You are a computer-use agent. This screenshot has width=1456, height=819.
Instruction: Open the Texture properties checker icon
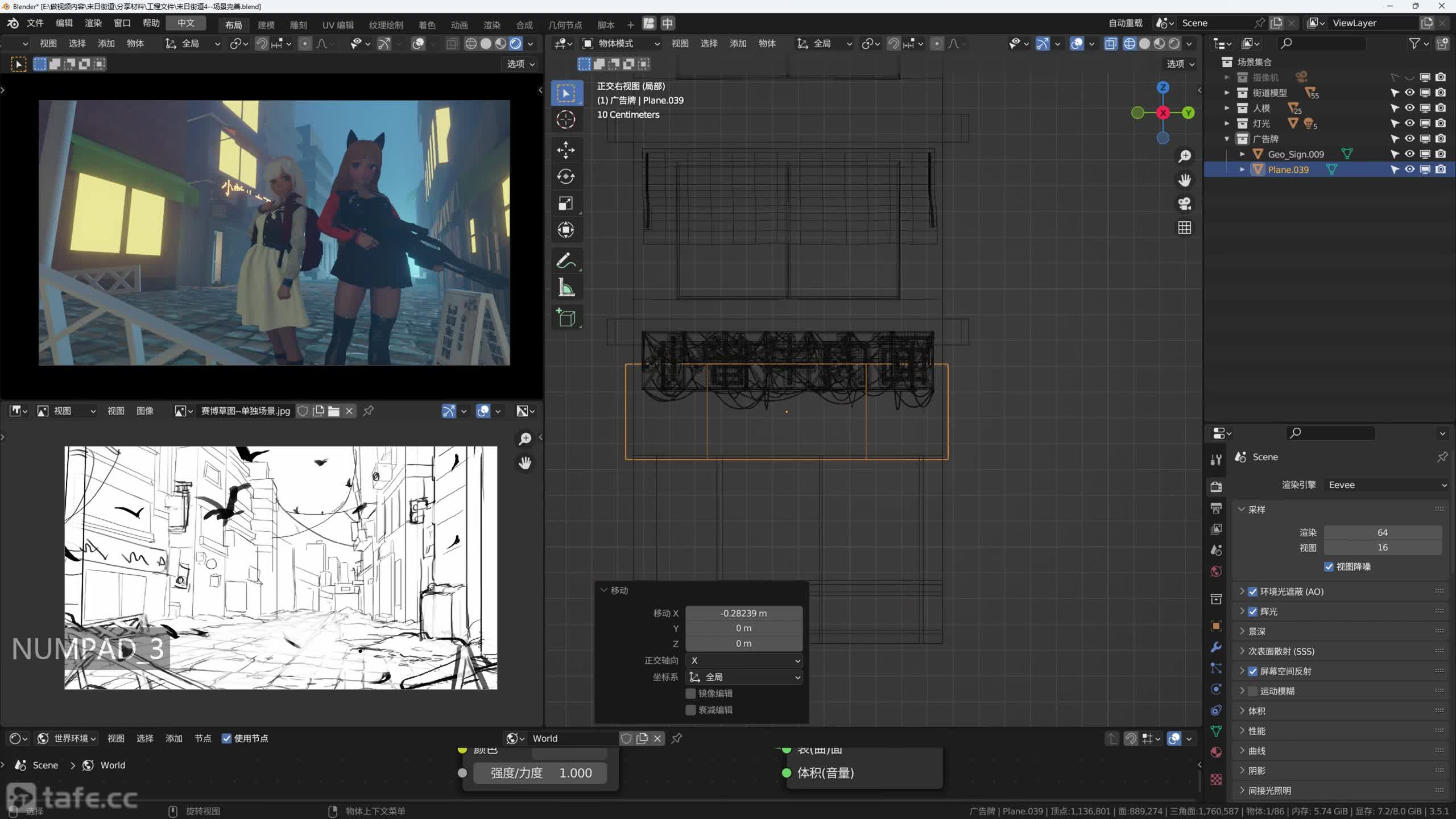[x=1216, y=779]
